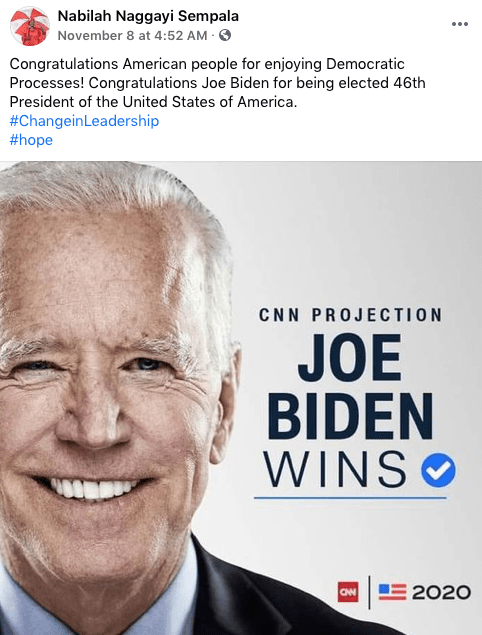Click the blue underline beneath WINS

pos(350,498)
